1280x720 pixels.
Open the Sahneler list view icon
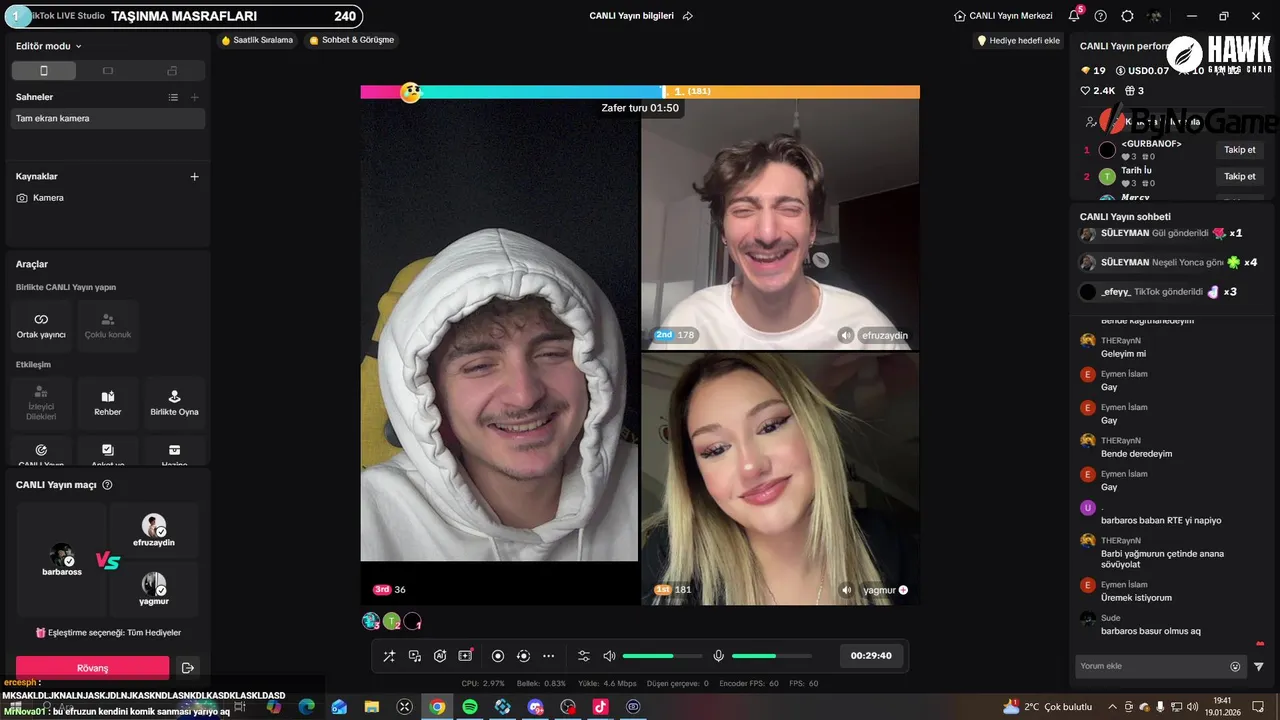[173, 97]
